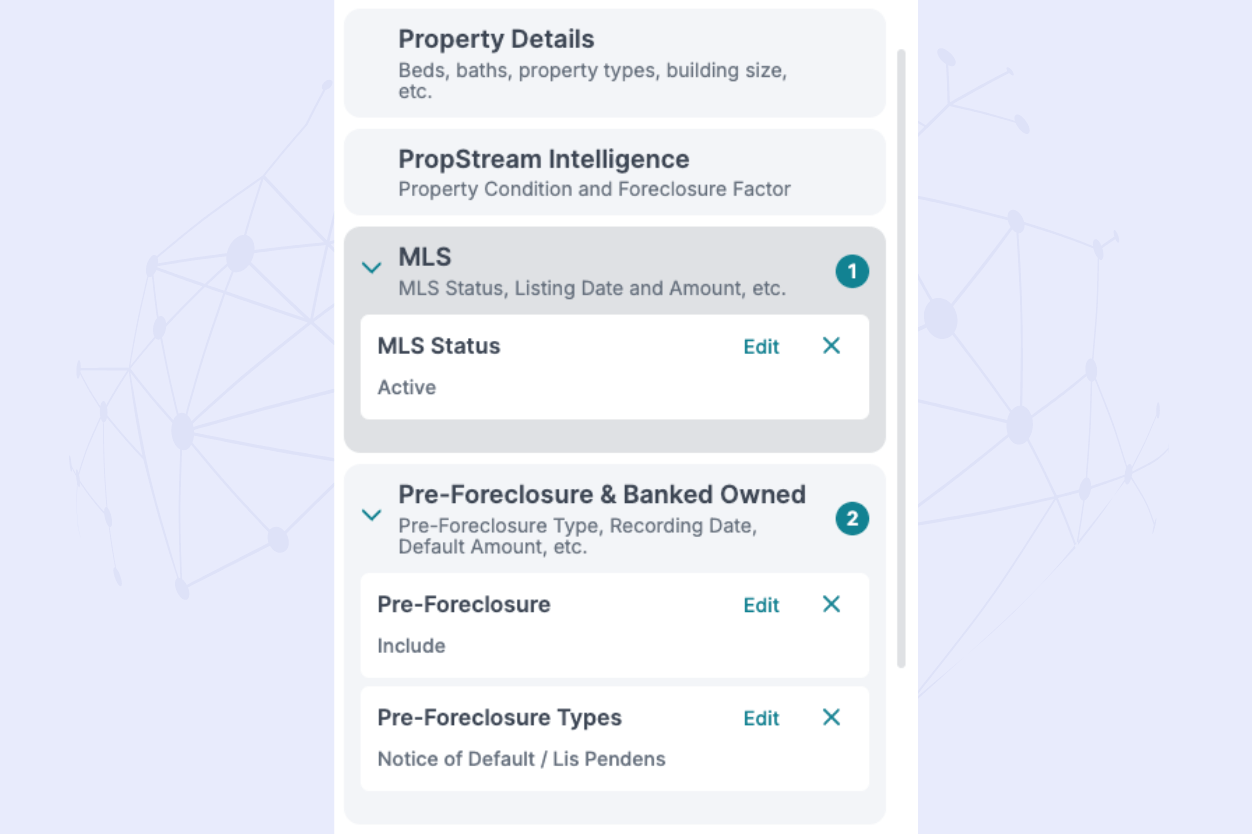Image resolution: width=1252 pixels, height=834 pixels.
Task: Click the Include value under Pre-Foreclosure
Action: pyautogui.click(x=411, y=646)
